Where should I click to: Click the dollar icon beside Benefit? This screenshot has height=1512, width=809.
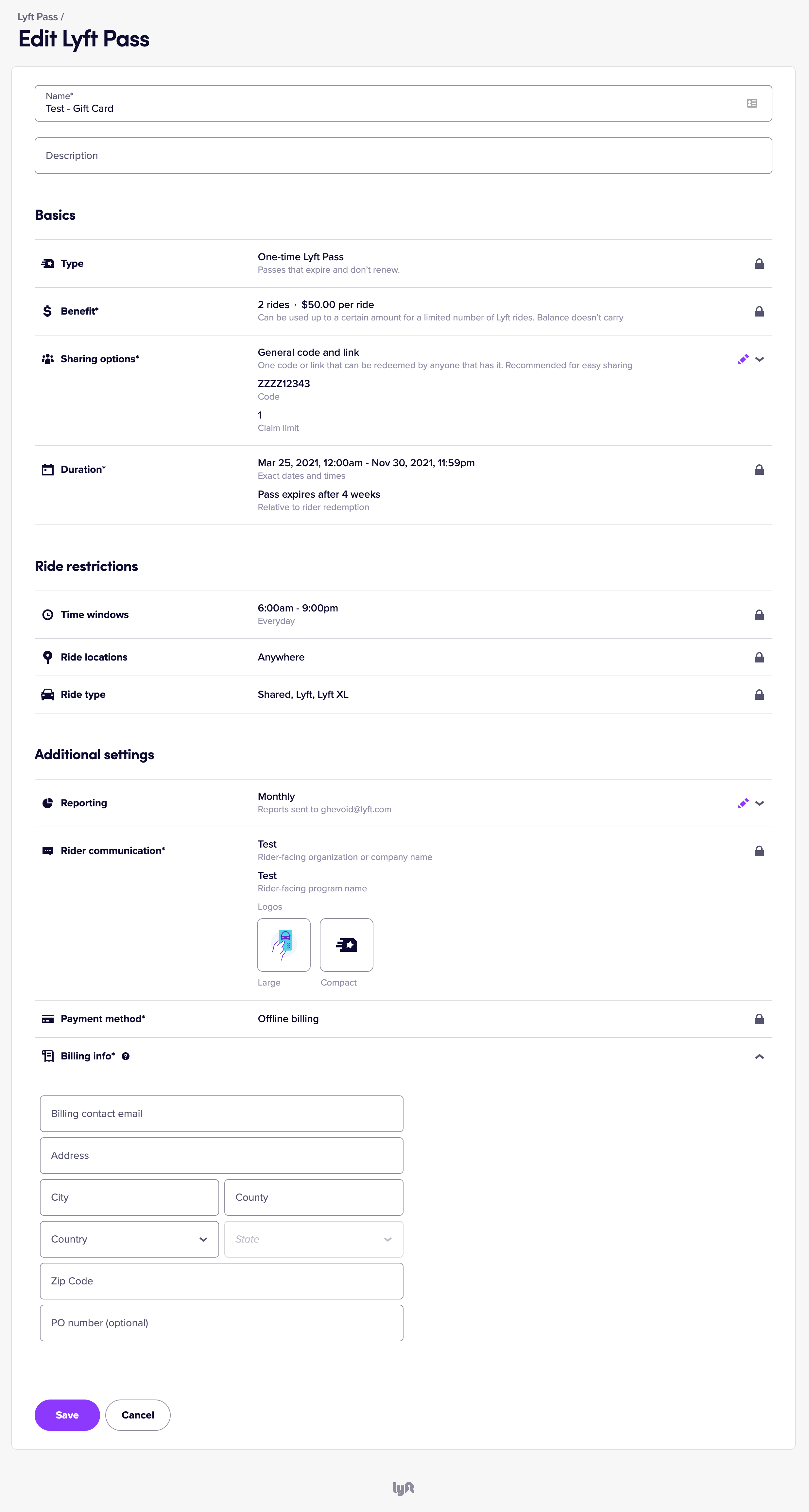(x=47, y=311)
